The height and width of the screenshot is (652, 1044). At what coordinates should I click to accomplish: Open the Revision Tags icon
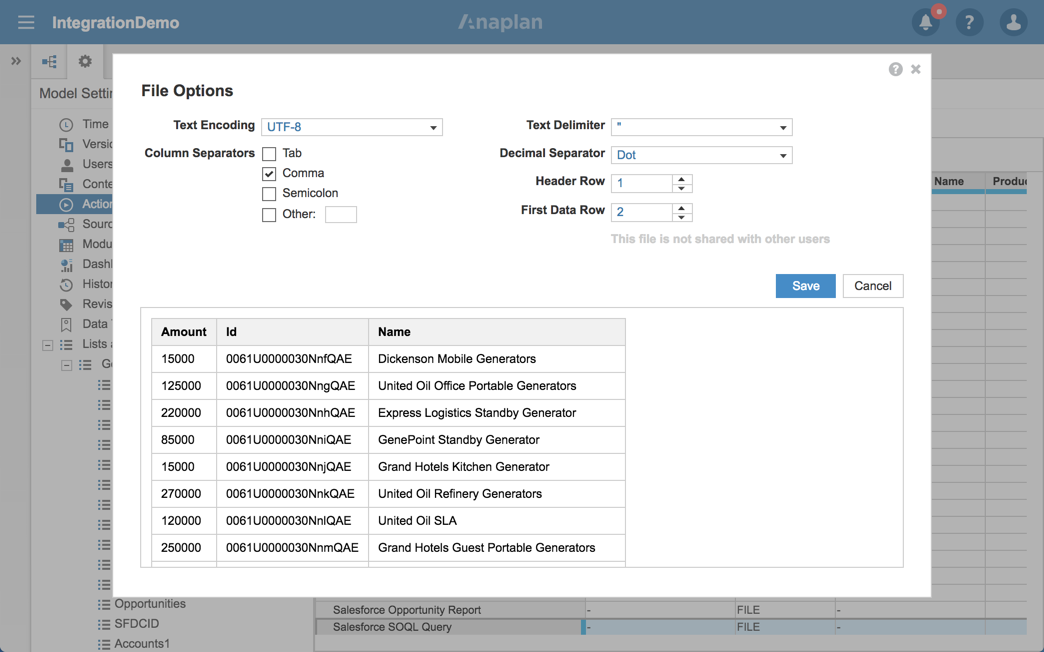point(66,304)
